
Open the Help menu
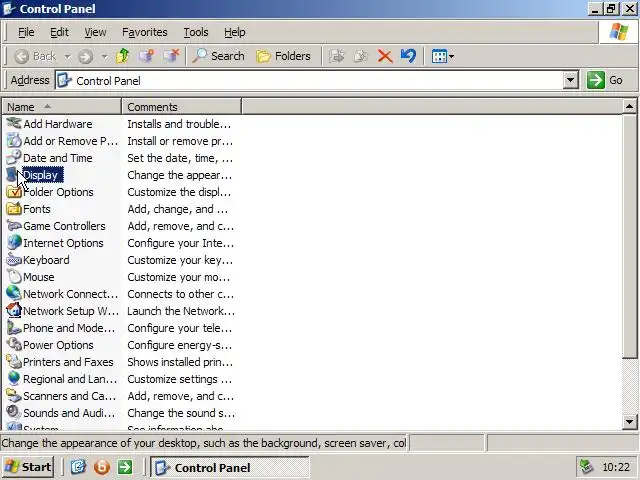tap(235, 32)
